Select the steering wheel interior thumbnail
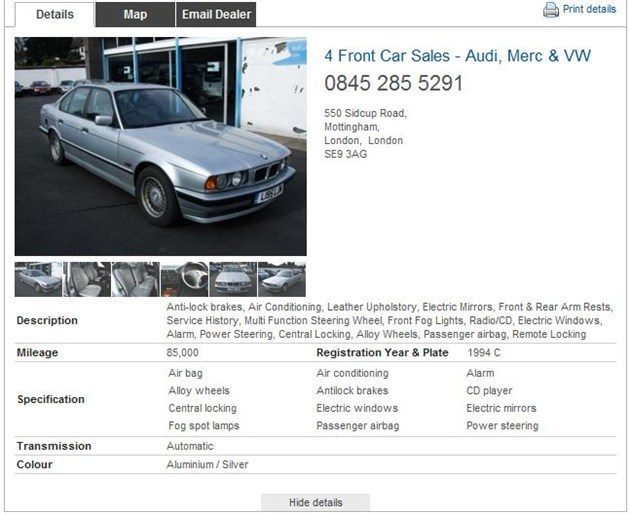Image resolution: width=630 pixels, height=514 pixels. pyautogui.click(x=184, y=279)
